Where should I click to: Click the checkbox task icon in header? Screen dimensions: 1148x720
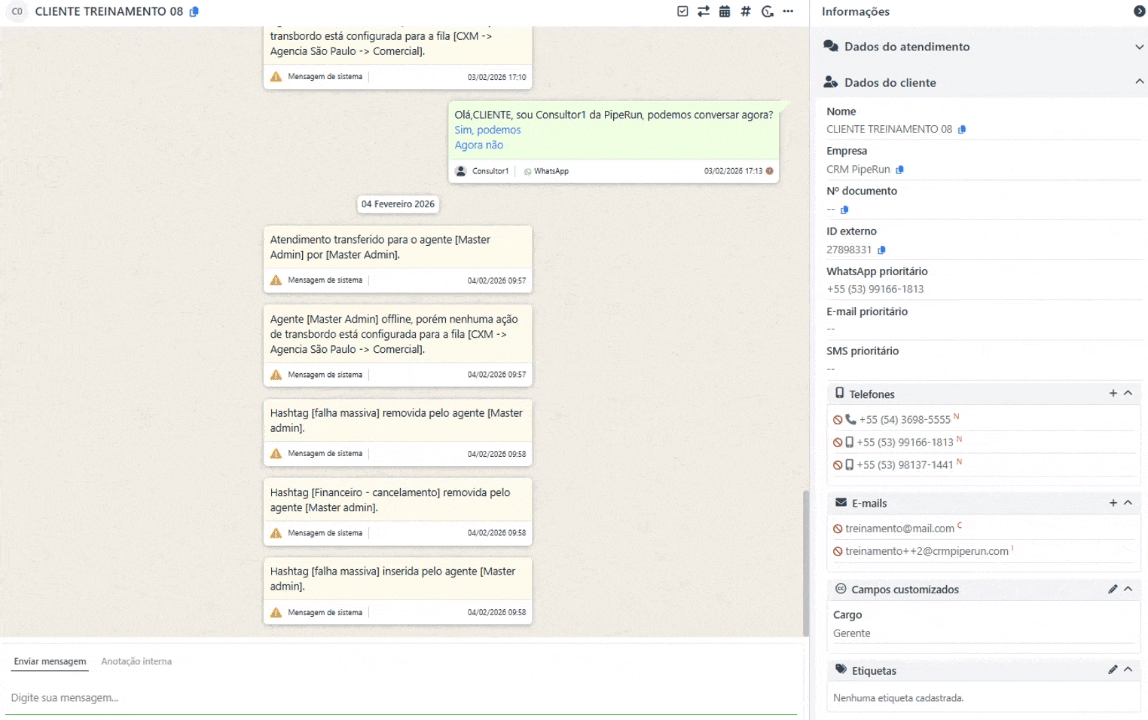682,12
